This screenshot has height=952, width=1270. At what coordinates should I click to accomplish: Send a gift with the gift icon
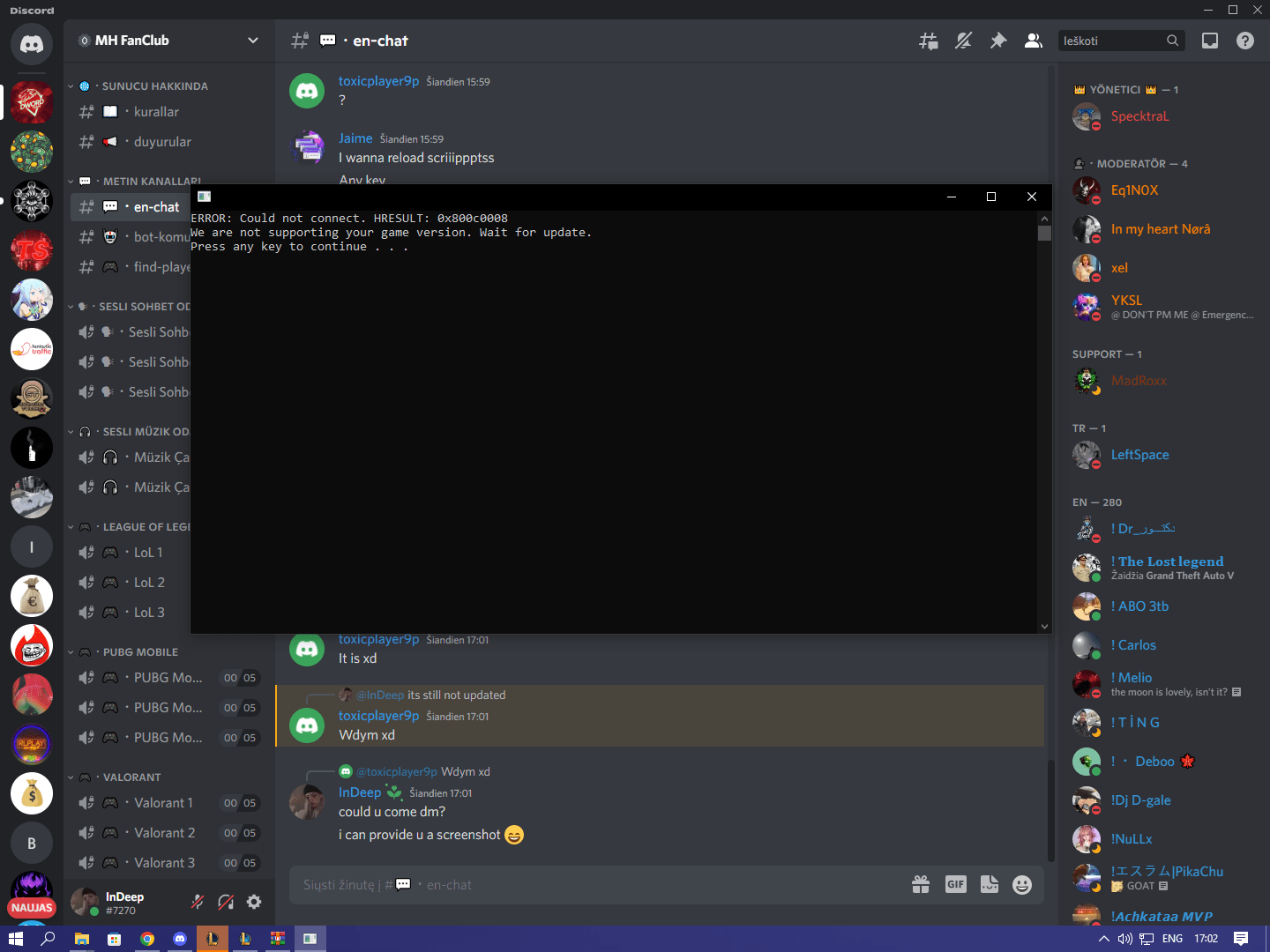(x=921, y=885)
